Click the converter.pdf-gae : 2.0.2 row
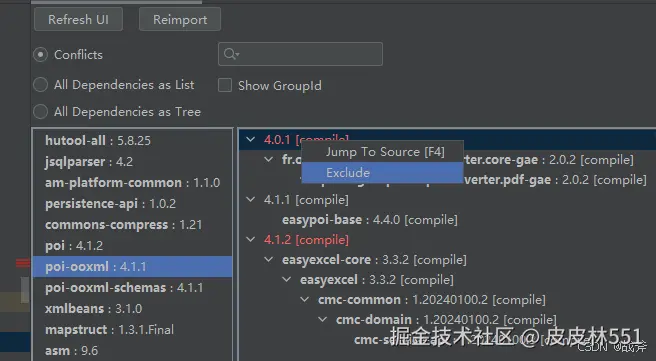Viewport: 656px width, 361px height. [x=556, y=180]
